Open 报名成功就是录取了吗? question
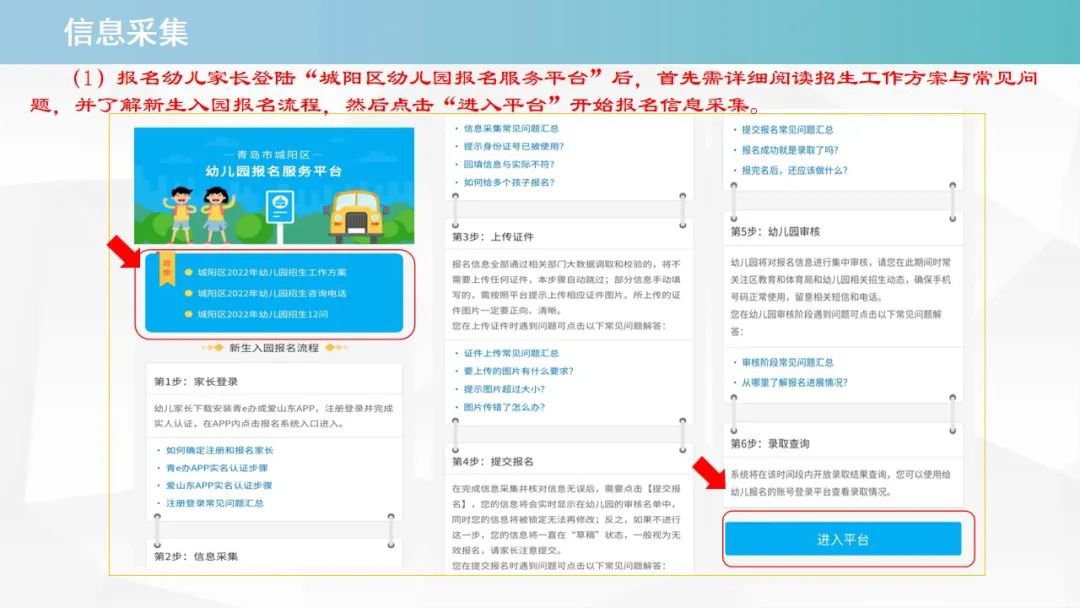 (x=790, y=150)
